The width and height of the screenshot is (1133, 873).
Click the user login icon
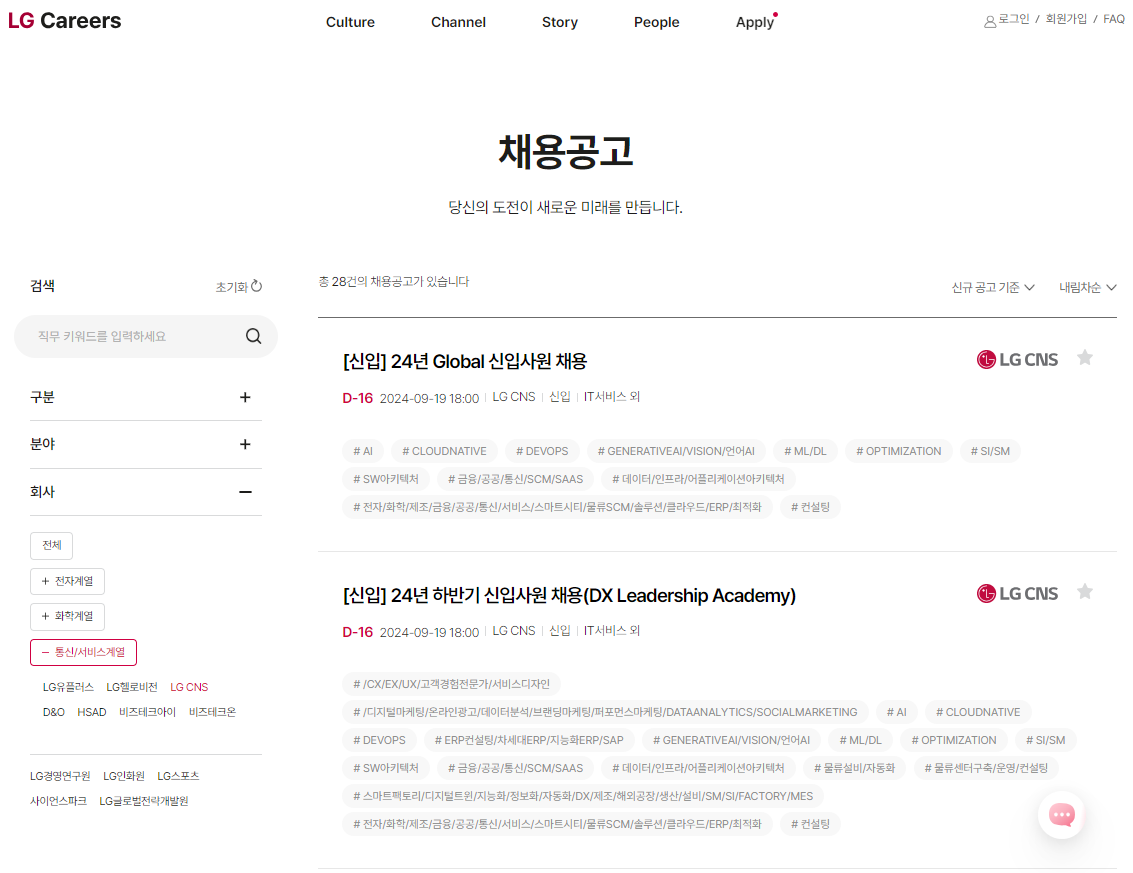[990, 22]
